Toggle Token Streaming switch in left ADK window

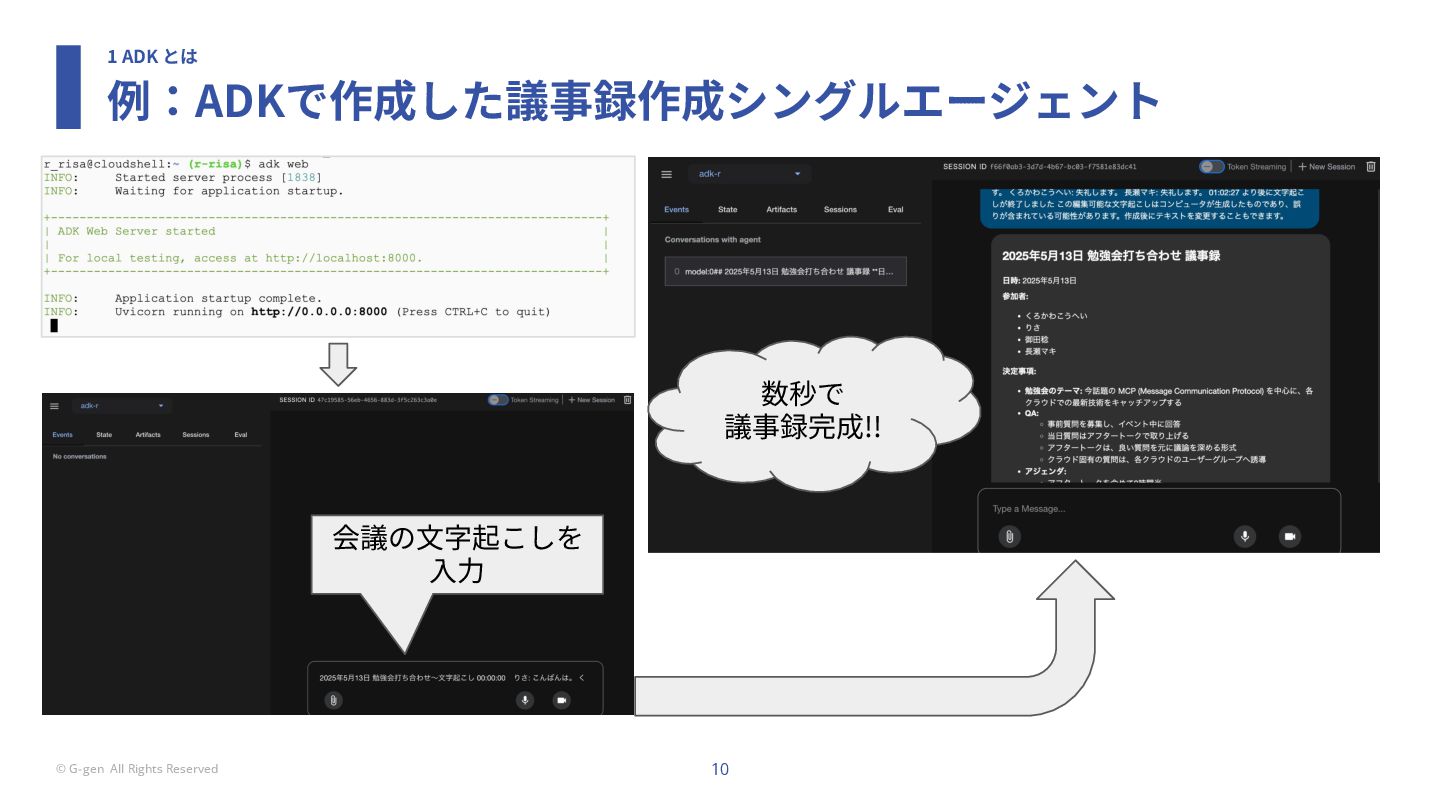pyautogui.click(x=497, y=400)
